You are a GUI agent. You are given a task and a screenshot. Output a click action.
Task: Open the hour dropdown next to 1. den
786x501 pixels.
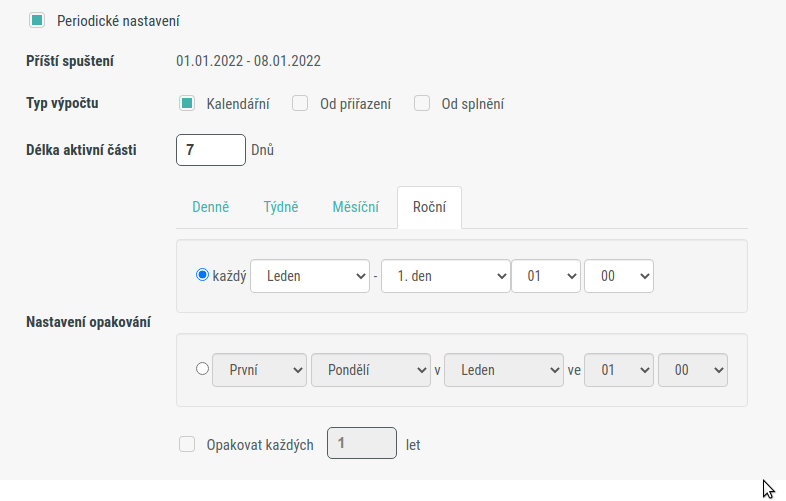[546, 276]
